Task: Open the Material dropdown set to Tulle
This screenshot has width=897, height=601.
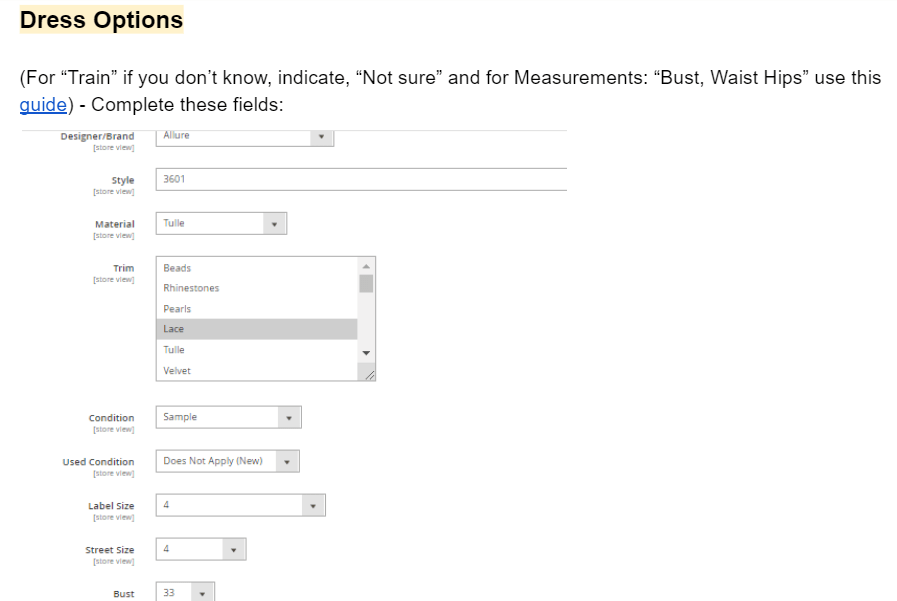Action: point(221,224)
